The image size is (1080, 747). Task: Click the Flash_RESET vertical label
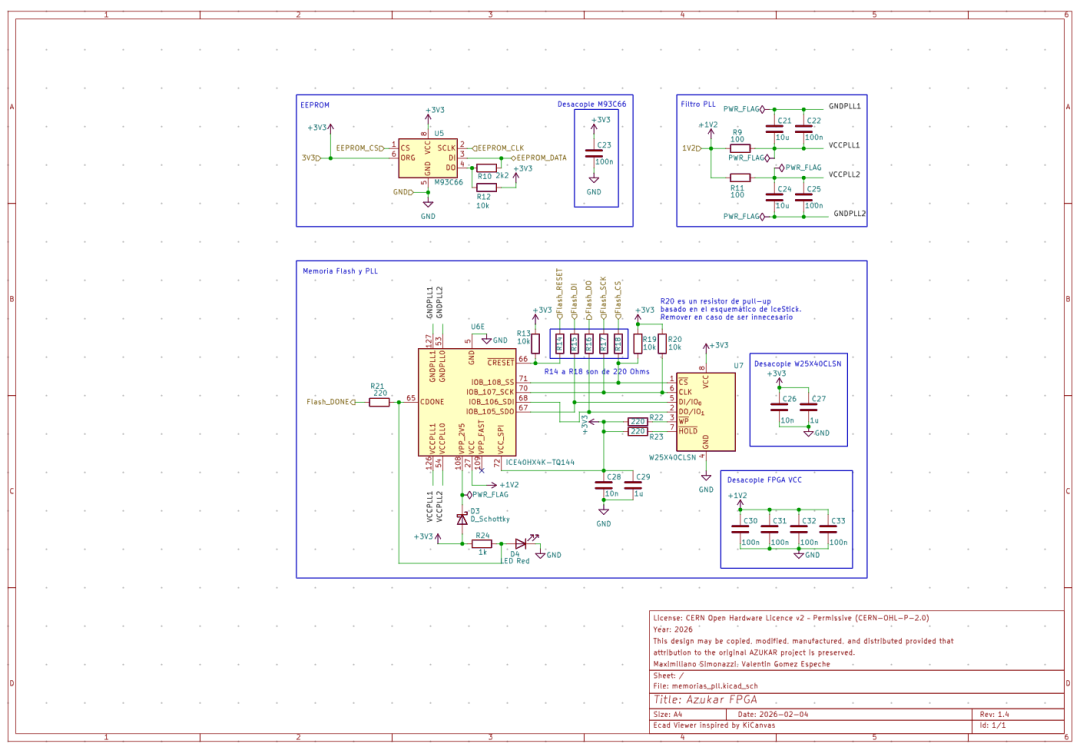[x=559, y=293]
